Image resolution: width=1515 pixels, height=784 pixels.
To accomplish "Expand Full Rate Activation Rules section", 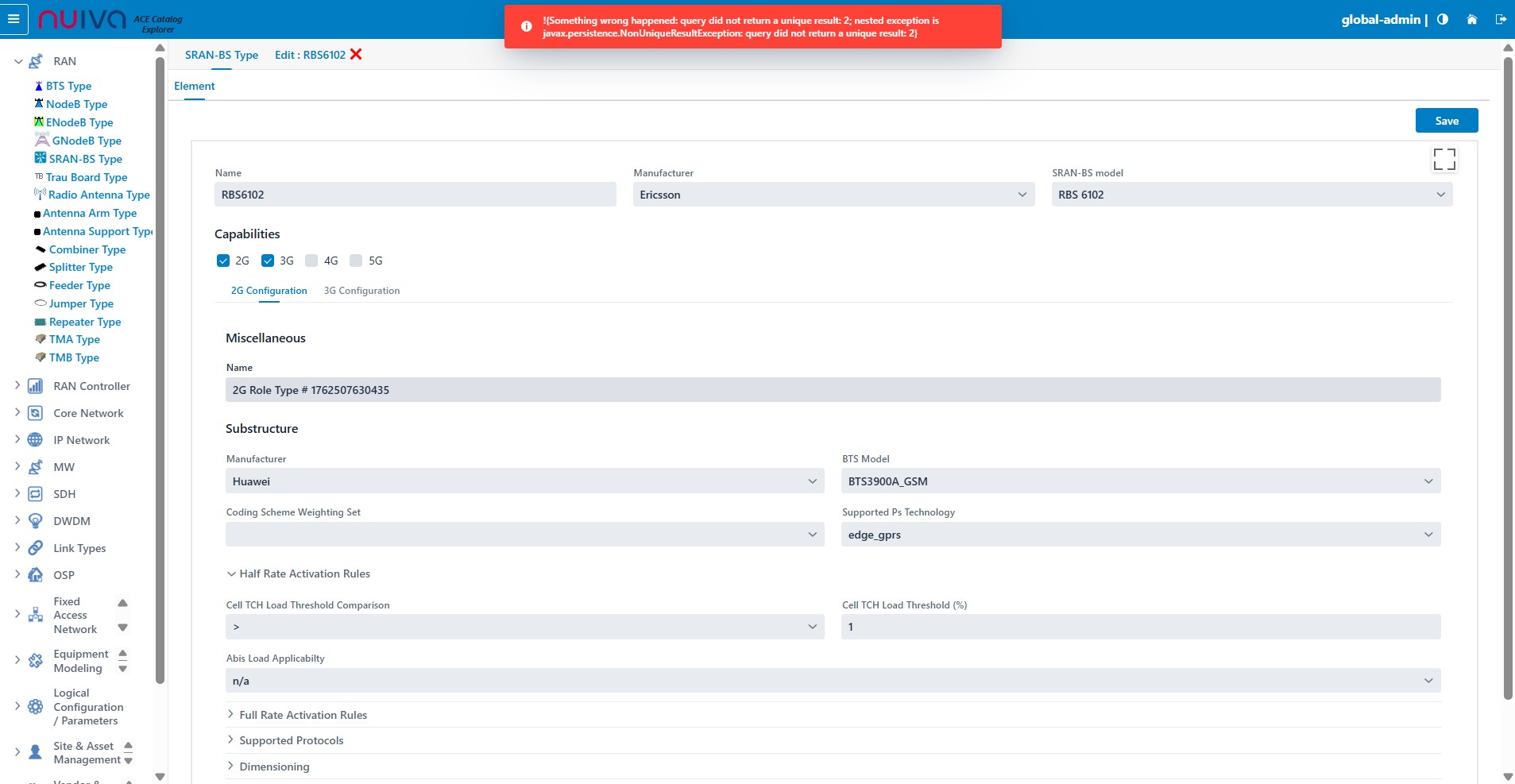I will 303,715.
